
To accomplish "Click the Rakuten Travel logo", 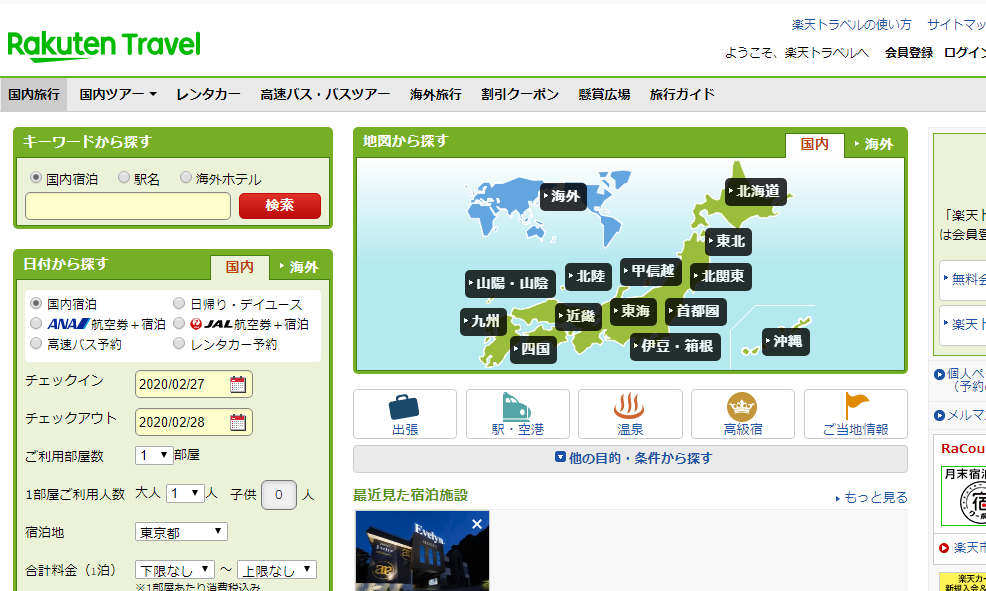I will coord(104,45).
